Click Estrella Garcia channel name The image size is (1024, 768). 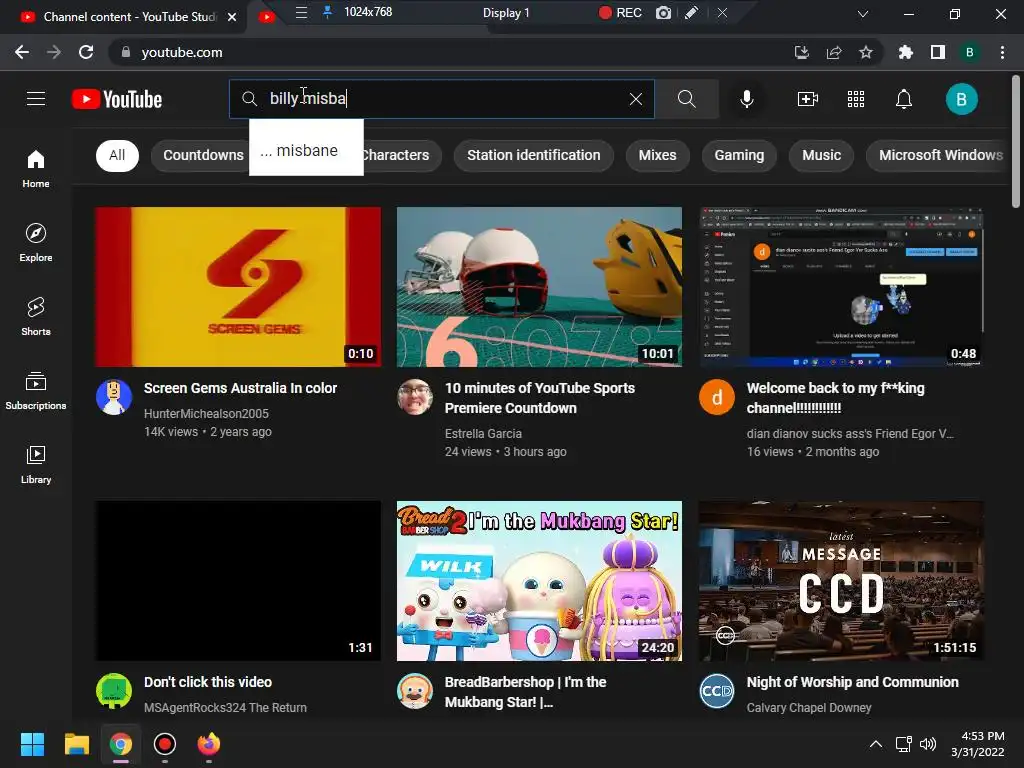click(483, 434)
